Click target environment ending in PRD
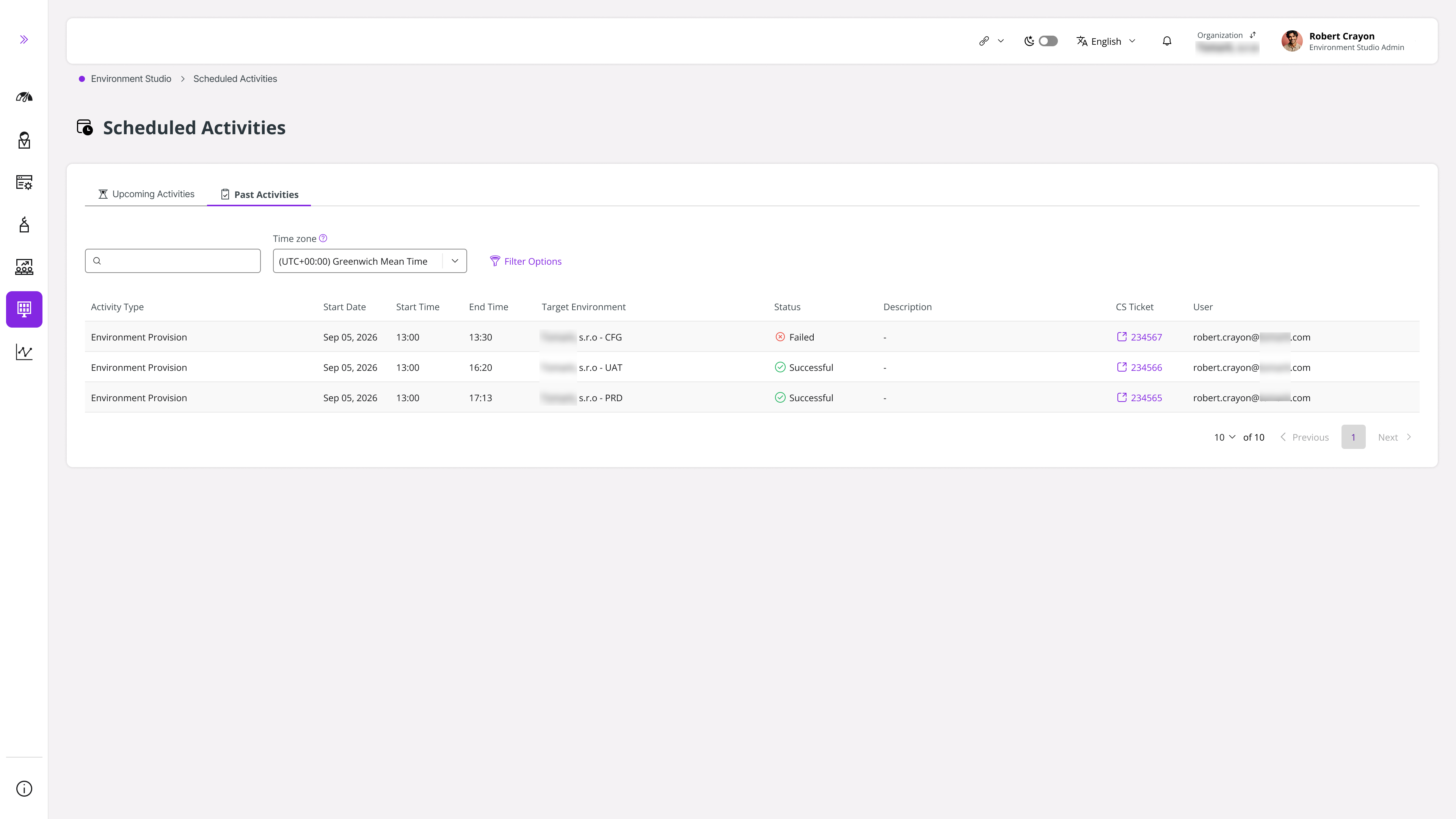The width and height of the screenshot is (1456, 819). pyautogui.click(x=582, y=398)
